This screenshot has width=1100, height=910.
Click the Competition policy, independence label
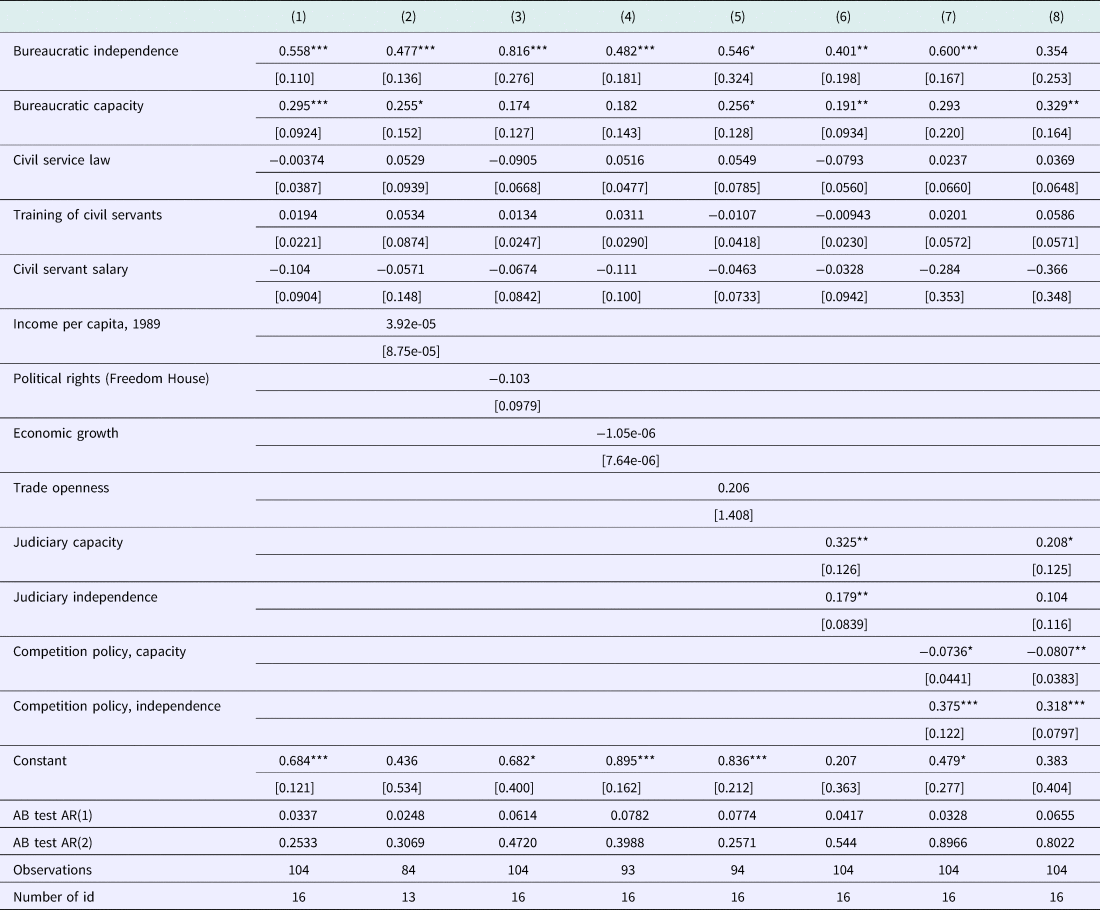point(116,706)
